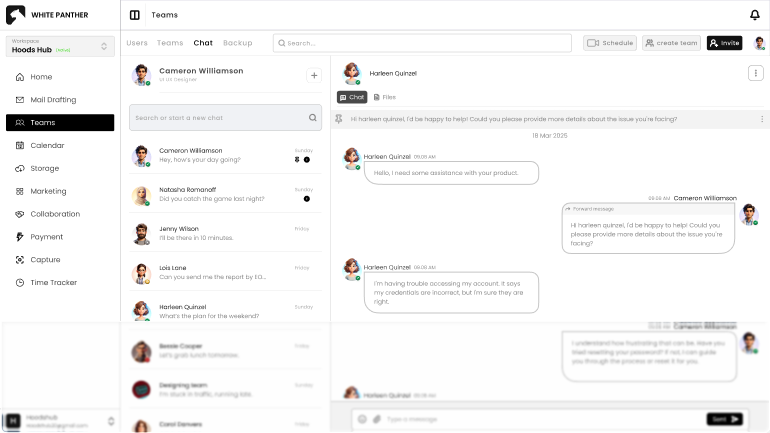Open Time Tracker in sidebar
This screenshot has height=433, width=770.
[x=53, y=283]
